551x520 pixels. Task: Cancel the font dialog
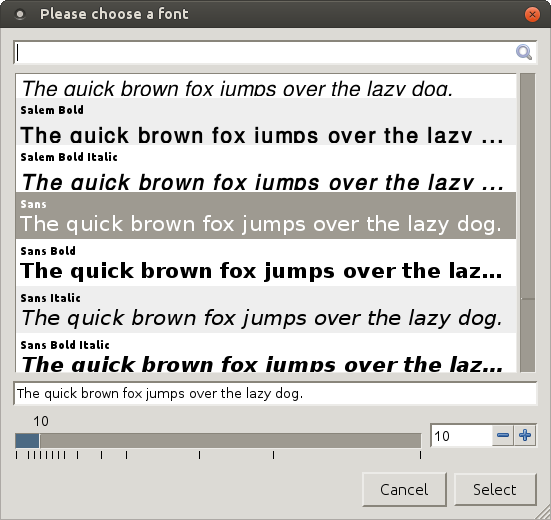404,489
